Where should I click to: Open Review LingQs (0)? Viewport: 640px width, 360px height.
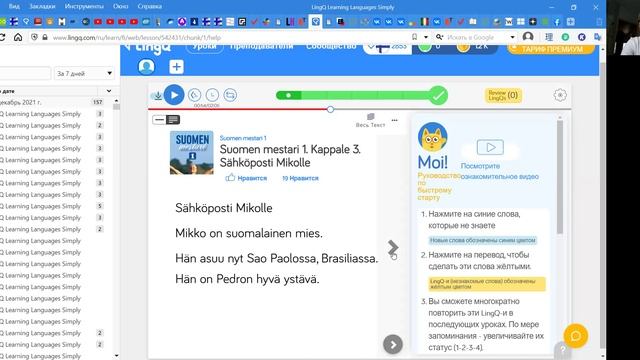pos(503,96)
